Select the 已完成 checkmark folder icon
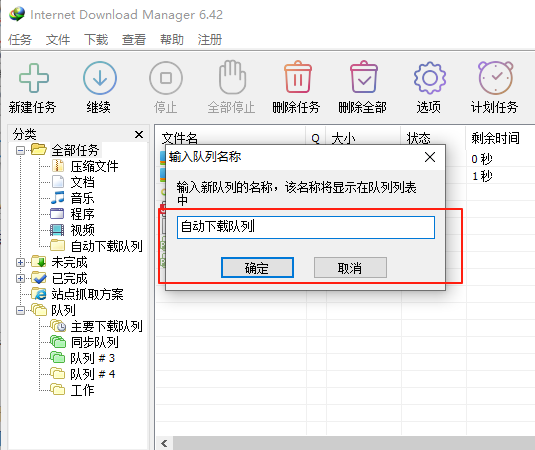Viewport: 535px width, 450px height. click(x=39, y=277)
